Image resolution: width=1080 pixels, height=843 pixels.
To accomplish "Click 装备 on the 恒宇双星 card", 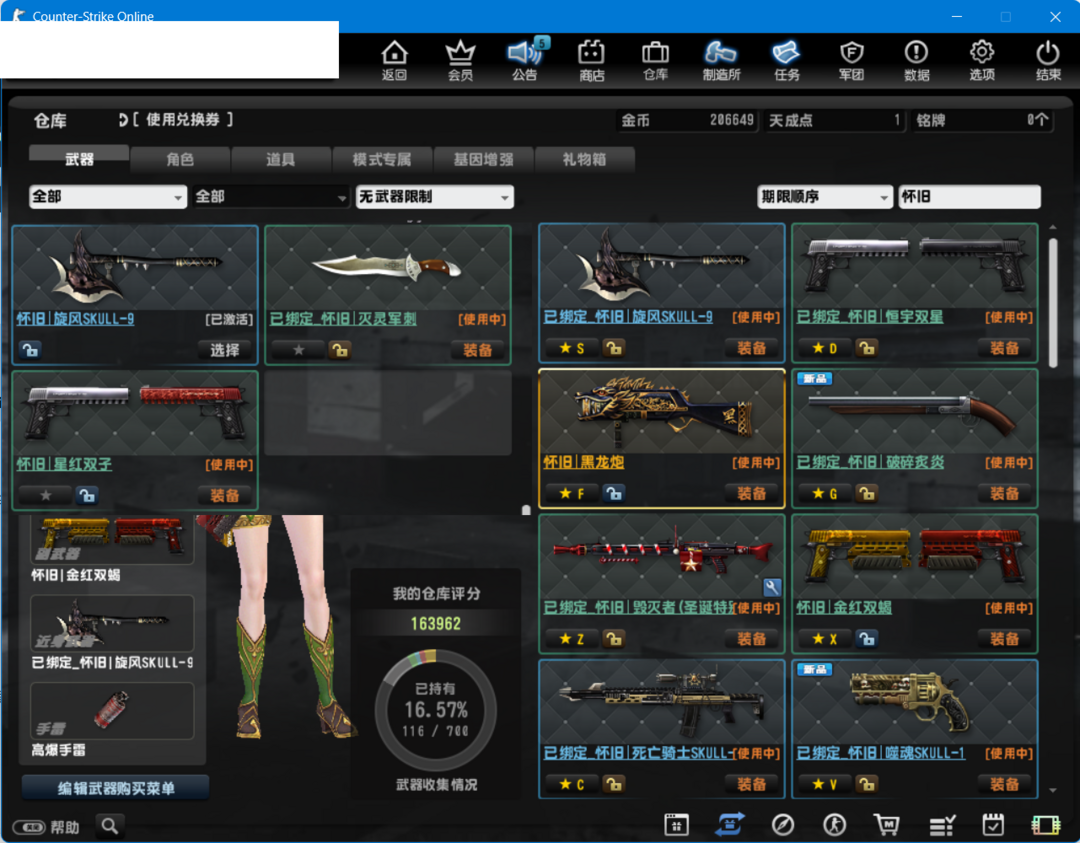I will (x=1004, y=348).
